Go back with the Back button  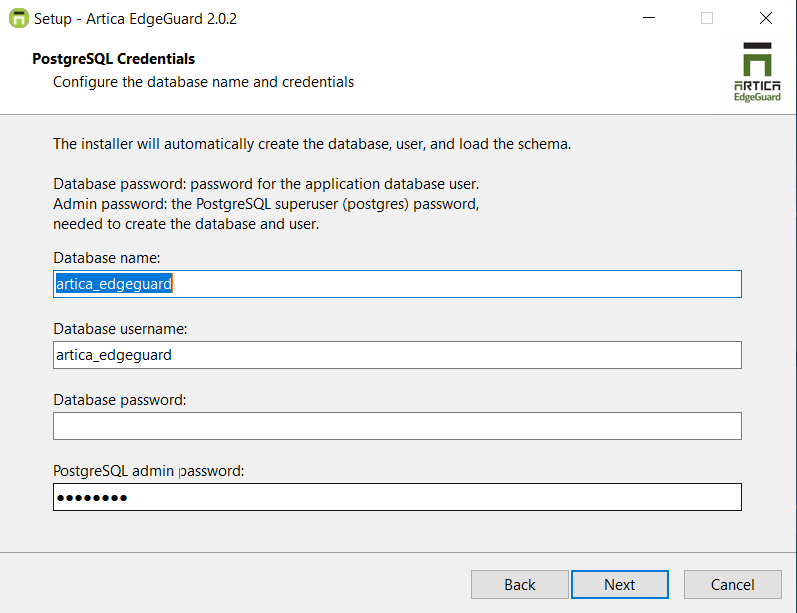pos(519,585)
